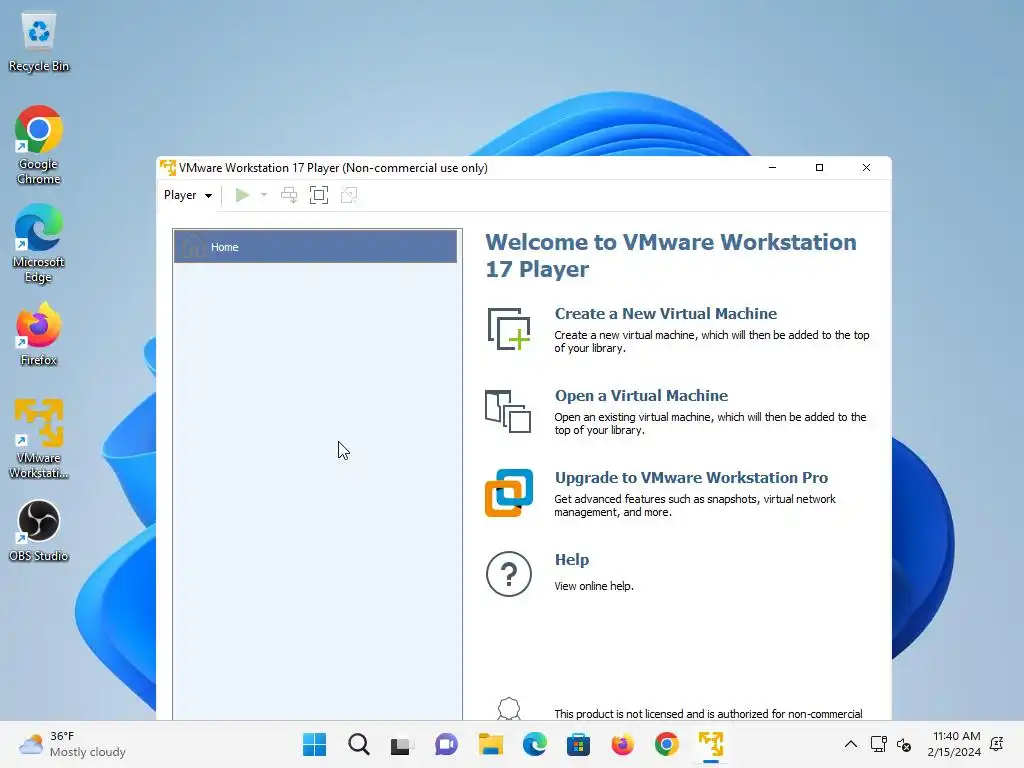The width and height of the screenshot is (1024, 768).
Task: Open the Player menu dropdown
Action: [x=188, y=195]
